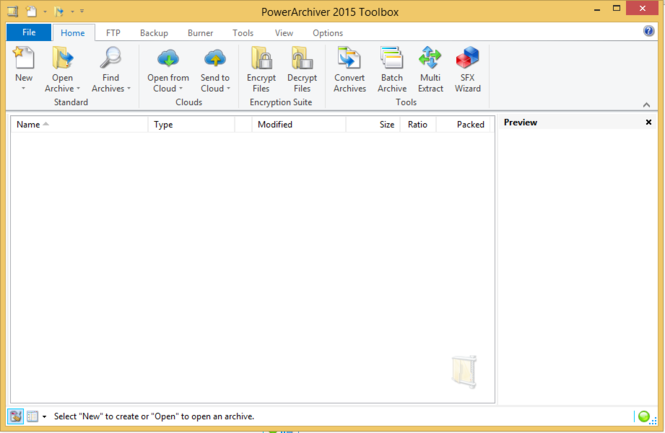Click the quick access application icon

[x=13, y=11]
